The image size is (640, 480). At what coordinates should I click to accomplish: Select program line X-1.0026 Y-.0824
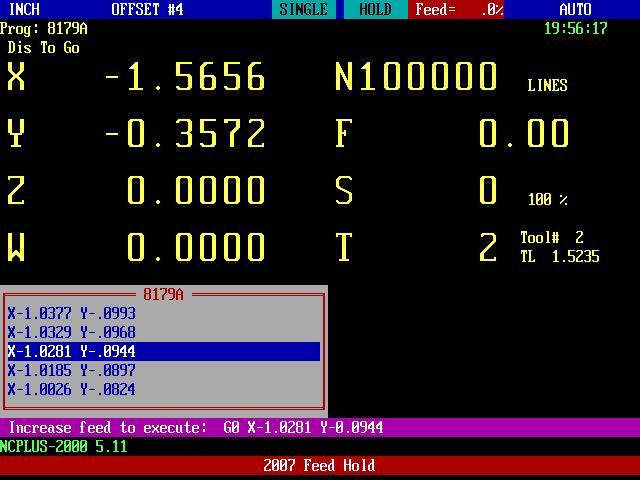[x=164, y=389]
